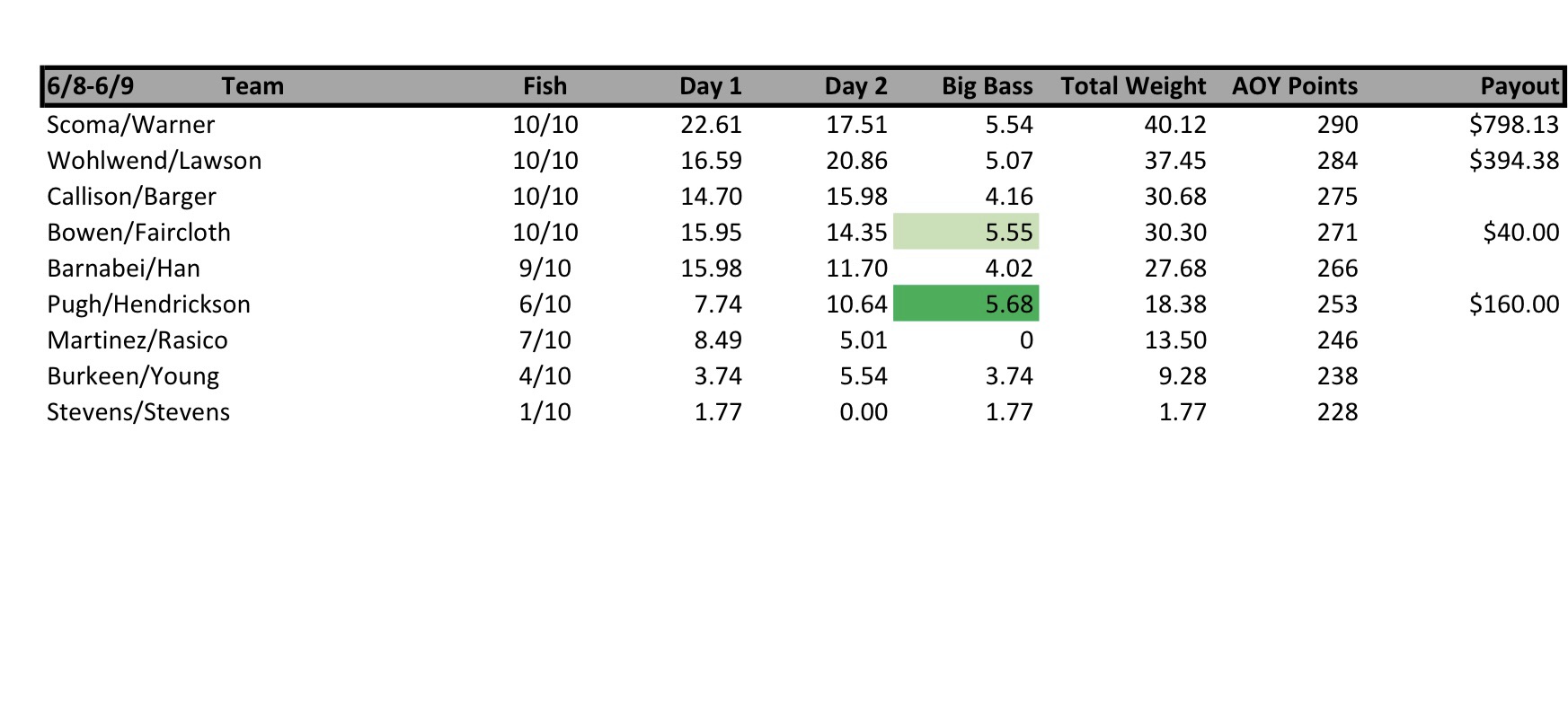Click the Fish column header
This screenshot has height=723, width=1568.
545,86
